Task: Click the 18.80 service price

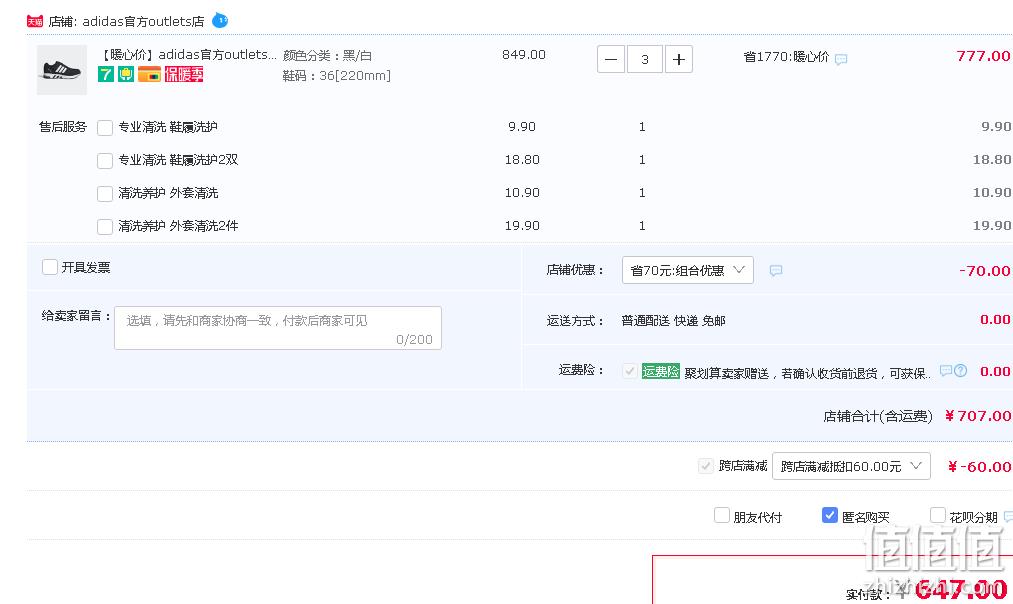Action: click(x=522, y=160)
